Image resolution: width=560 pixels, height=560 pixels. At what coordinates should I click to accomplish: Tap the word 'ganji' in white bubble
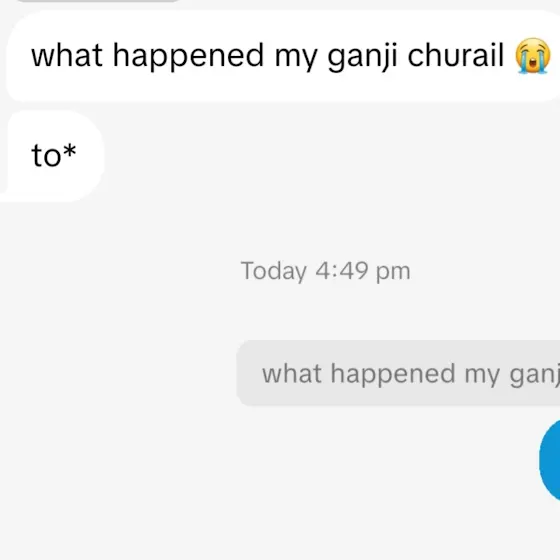pos(362,58)
